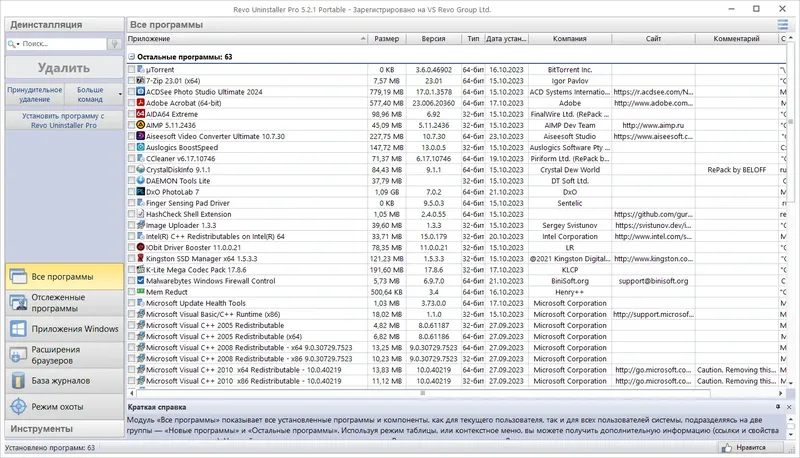Click into the Поиск search field
Viewport: 800px width, 458px height.
(63, 44)
